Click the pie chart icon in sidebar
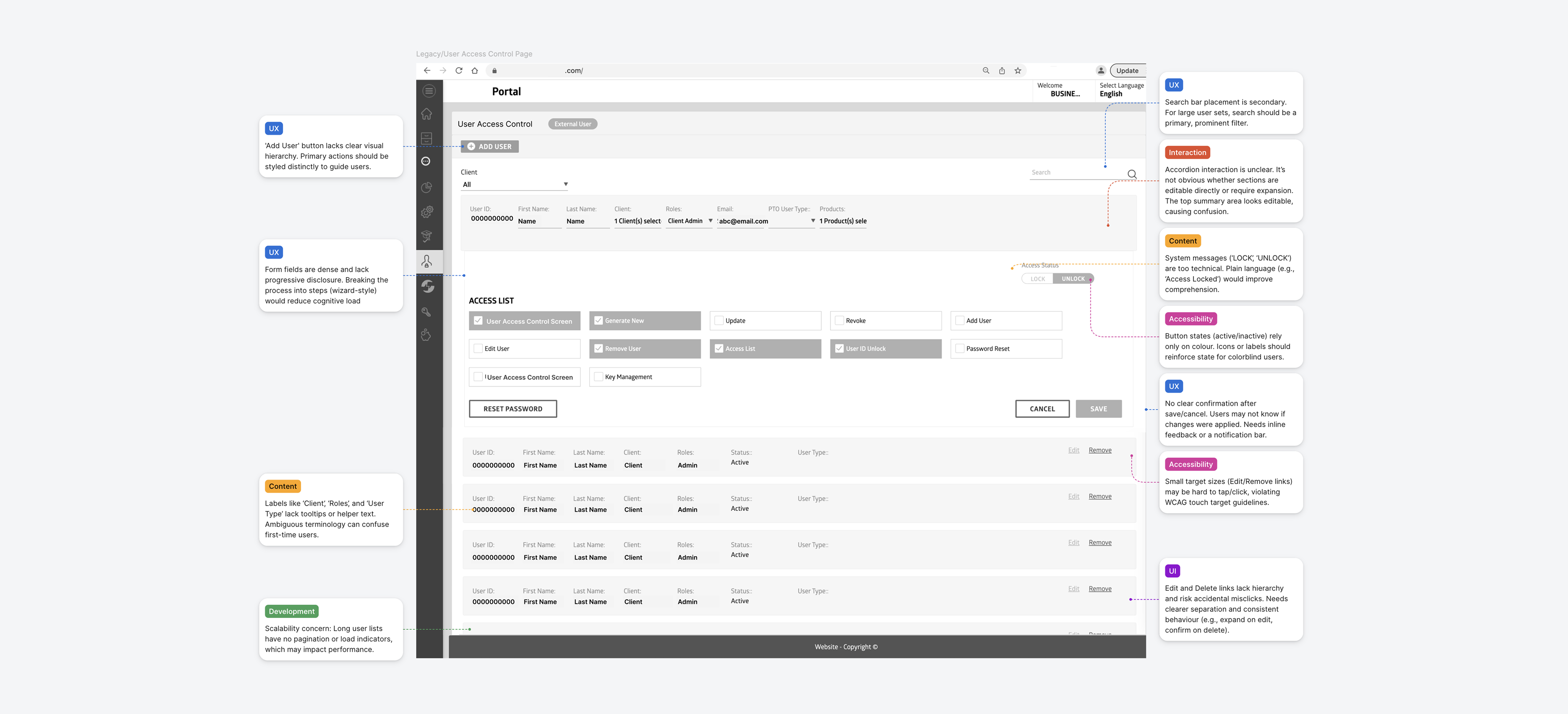1568x714 pixels. (427, 187)
